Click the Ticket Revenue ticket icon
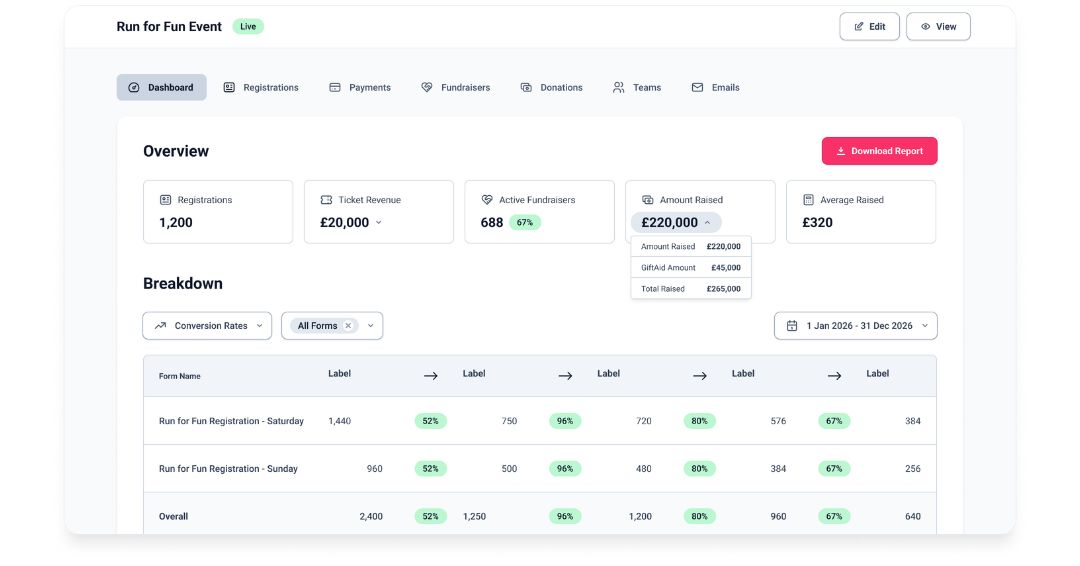 [326, 200]
